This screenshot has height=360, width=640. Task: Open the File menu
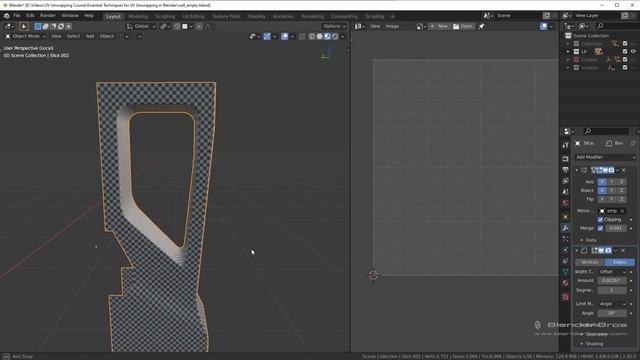click(x=17, y=16)
